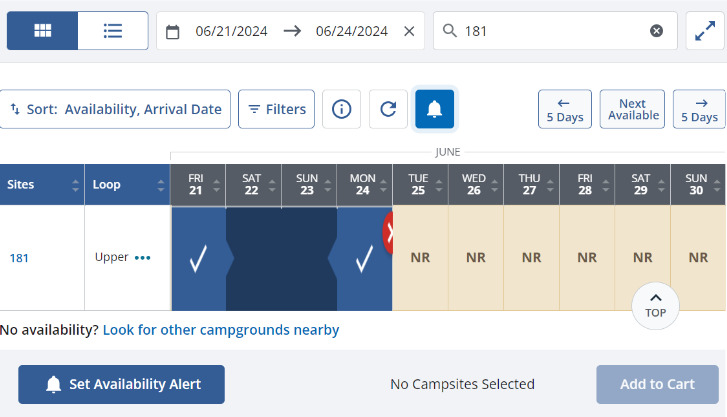Show the information legend icon
Image resolution: width=727 pixels, height=417 pixels.
(341, 109)
